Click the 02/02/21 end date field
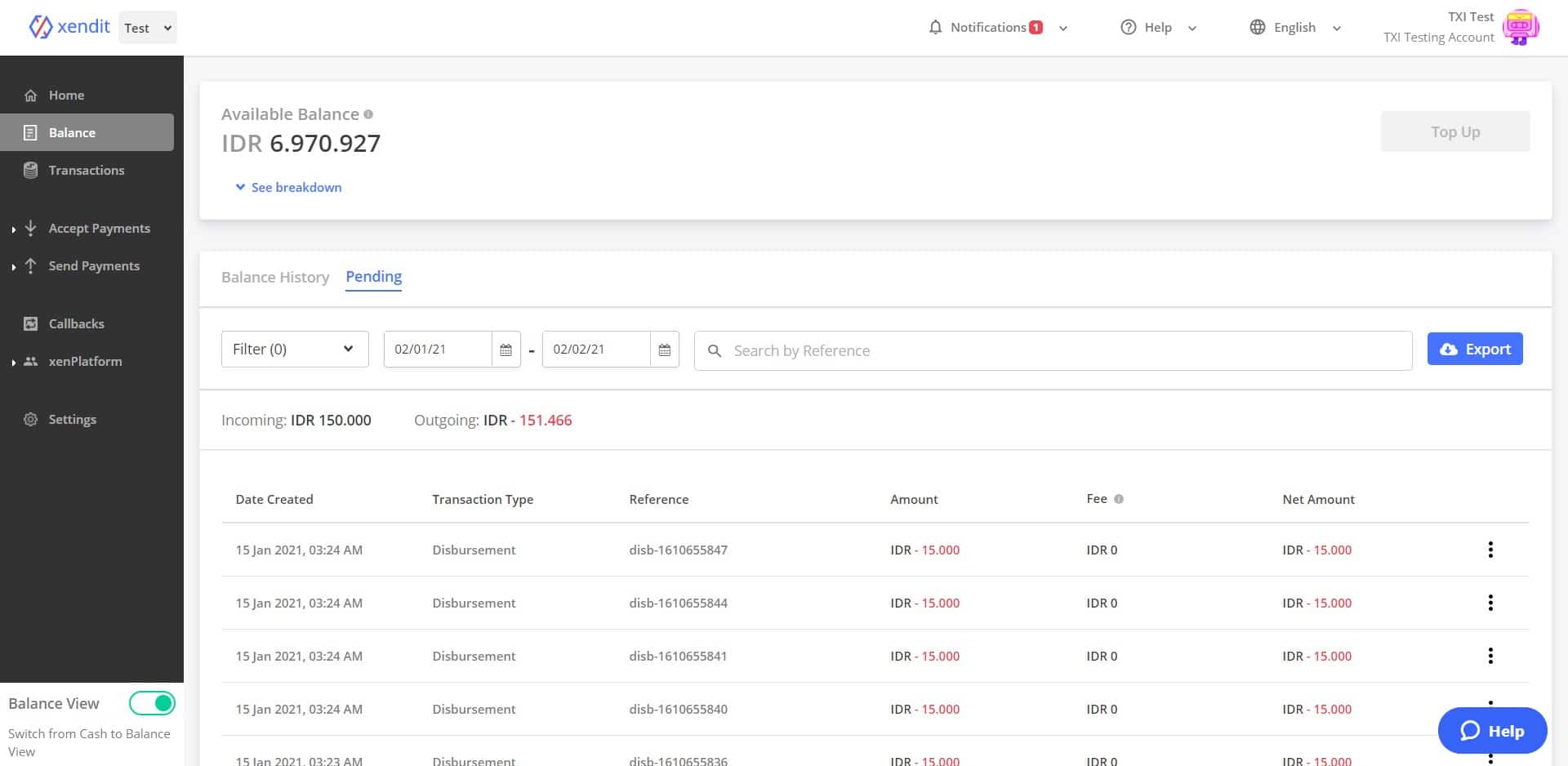 coord(596,350)
